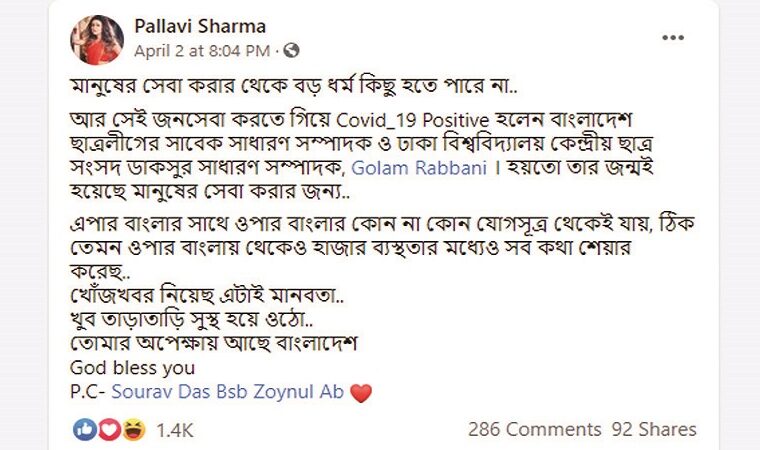Viewport: 760px width, 450px height.
Task: Click the globe public-audience icon
Action: point(291,50)
